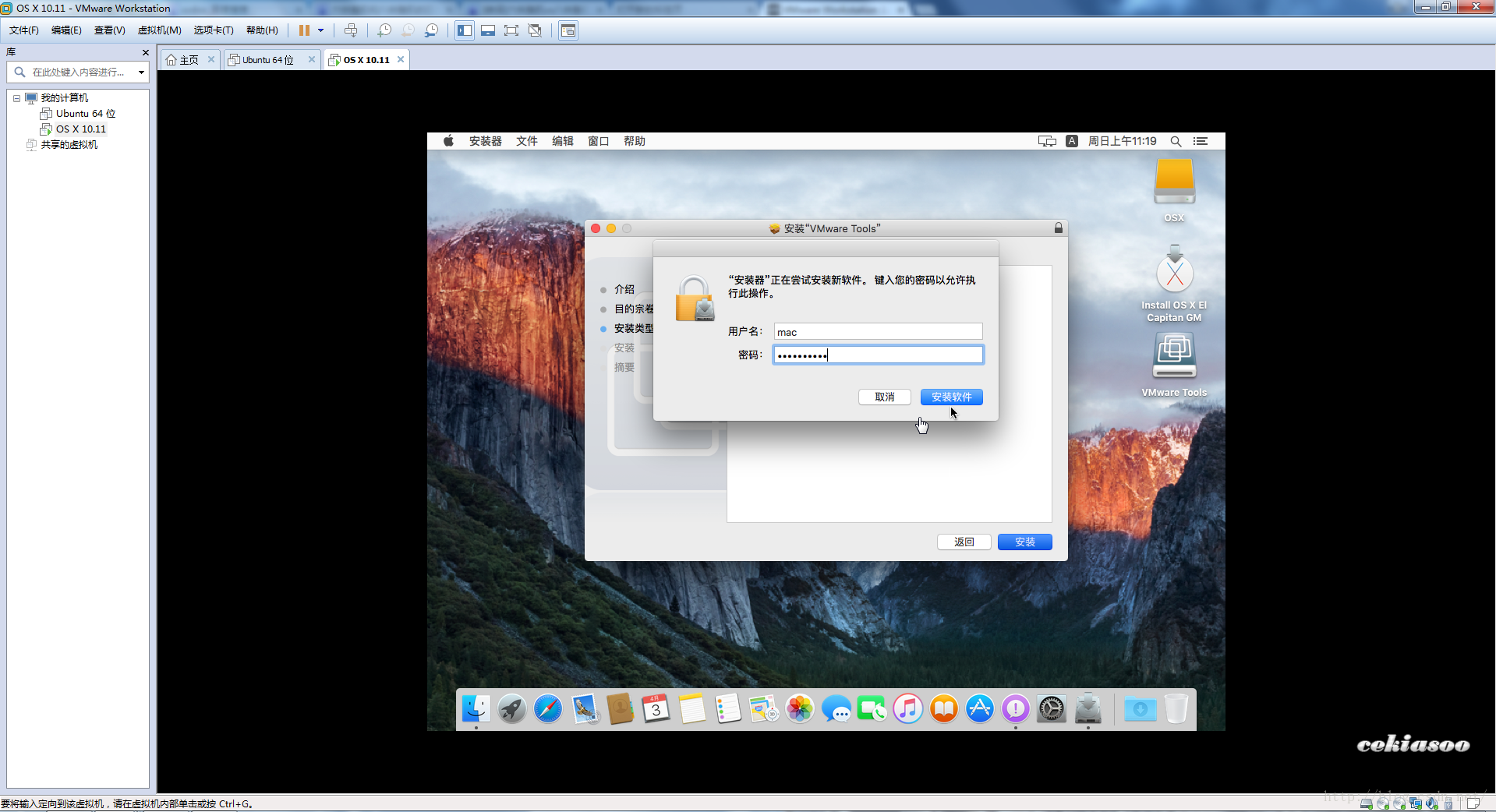The width and height of the screenshot is (1496, 812).
Task: Click the revert to snapshot icon
Action: pyautogui.click(x=408, y=30)
